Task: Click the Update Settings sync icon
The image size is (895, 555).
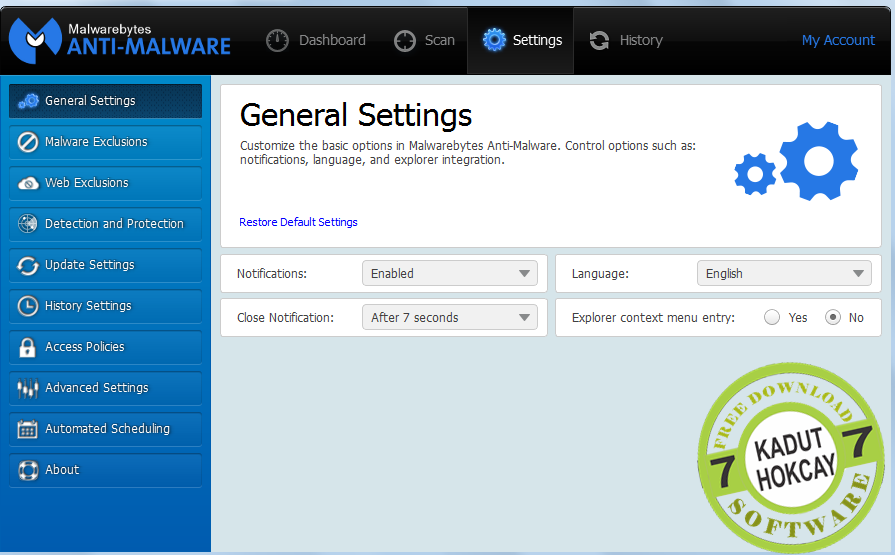Action: tap(27, 266)
